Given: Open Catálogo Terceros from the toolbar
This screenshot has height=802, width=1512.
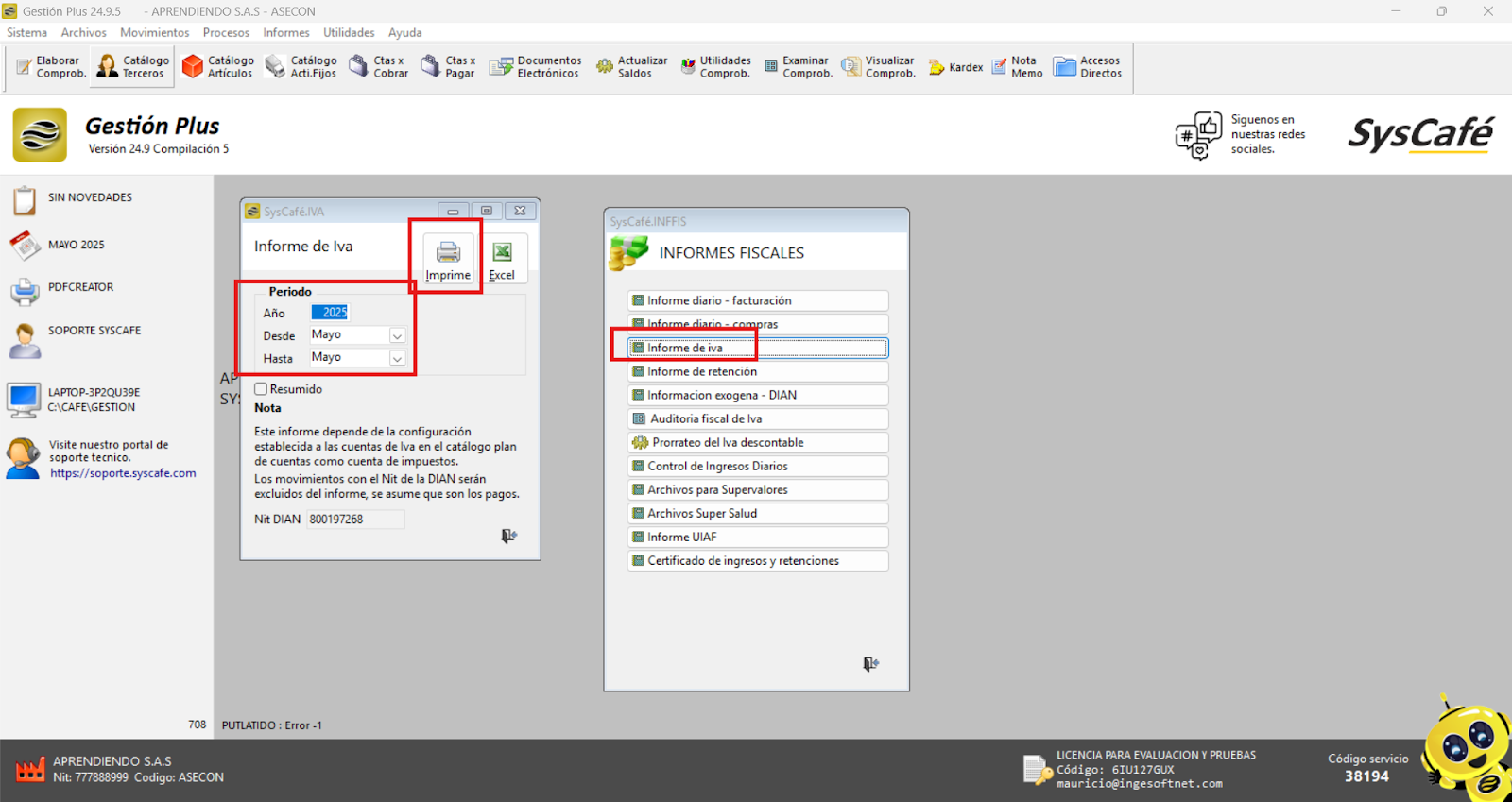Looking at the screenshot, I should pyautogui.click(x=132, y=67).
